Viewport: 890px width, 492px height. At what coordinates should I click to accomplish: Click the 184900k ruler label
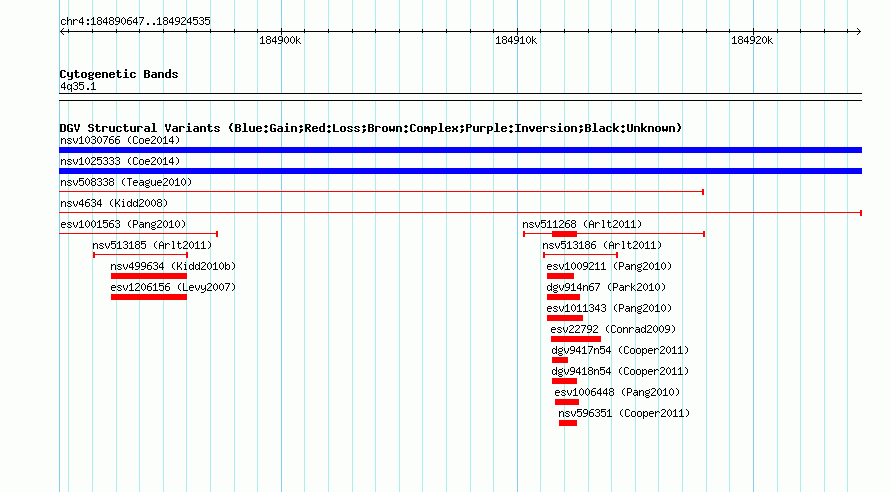[280, 40]
